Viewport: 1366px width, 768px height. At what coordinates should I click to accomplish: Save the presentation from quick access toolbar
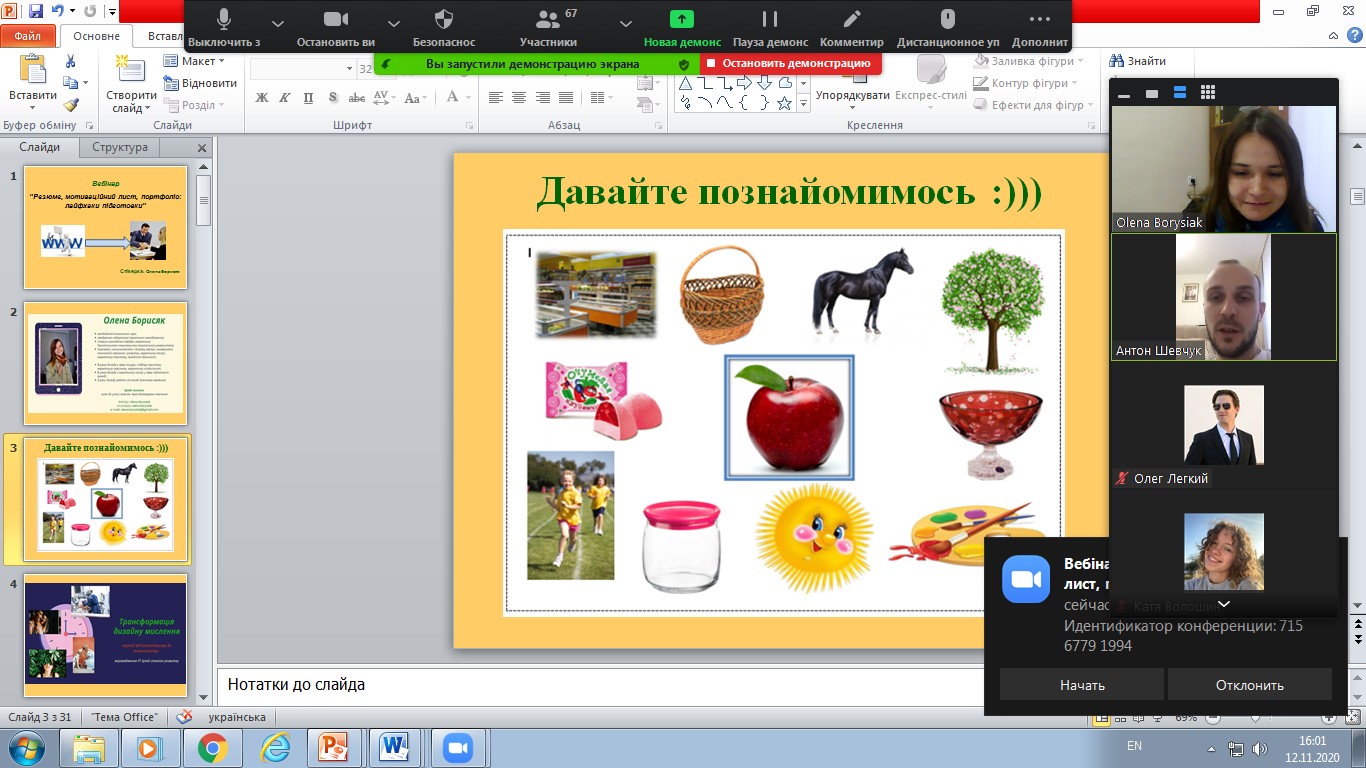tap(36, 11)
